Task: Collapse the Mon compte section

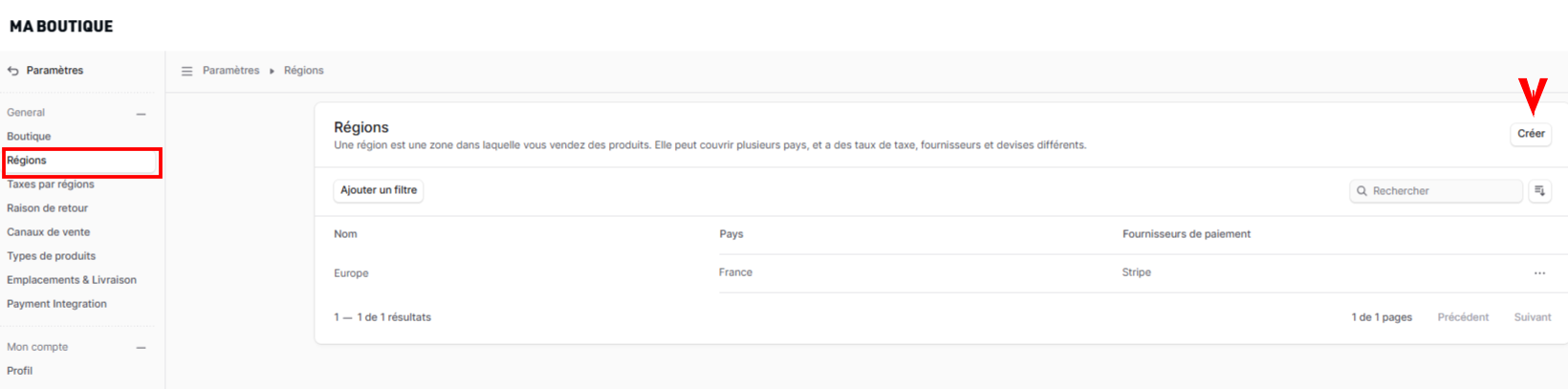Action: tap(142, 348)
